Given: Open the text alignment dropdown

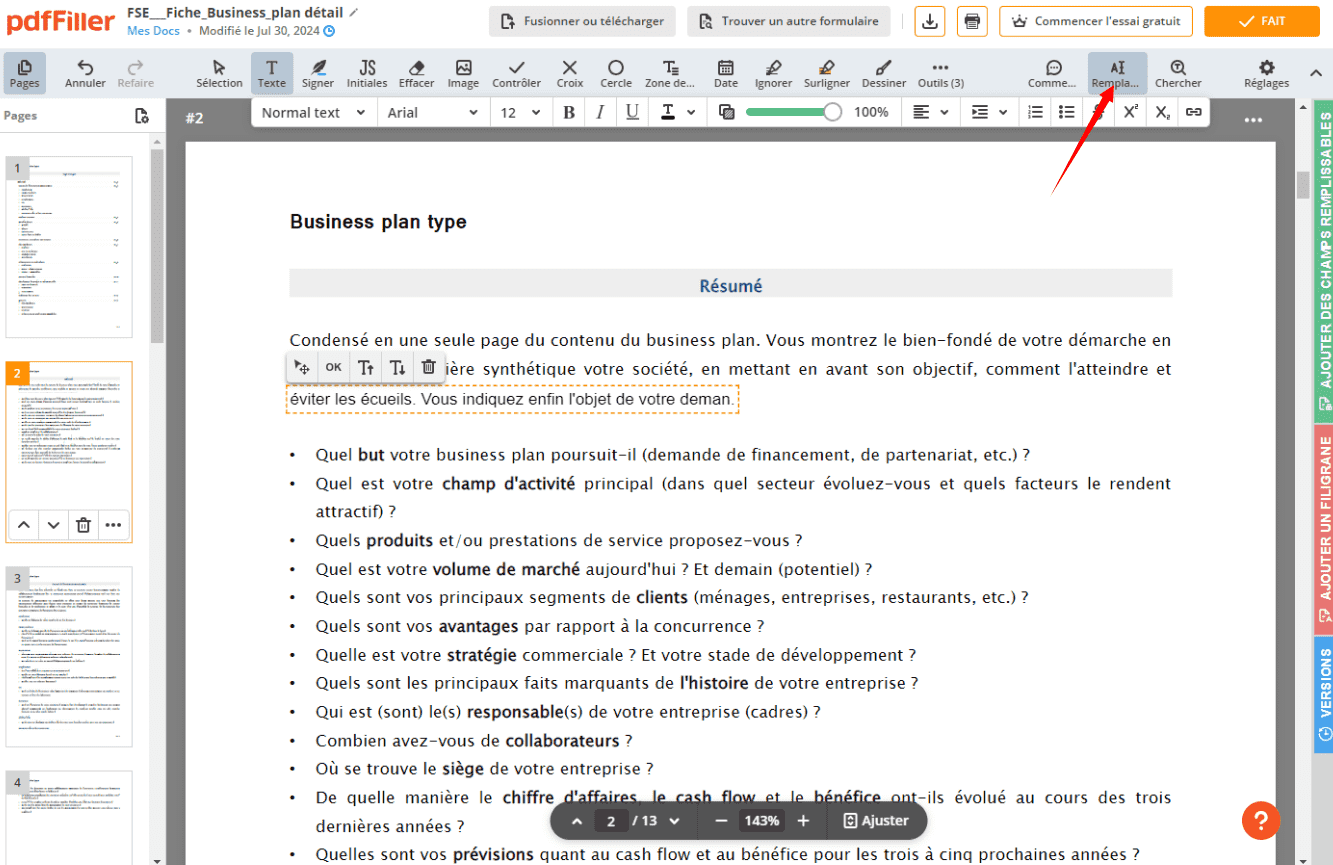Looking at the screenshot, I should click(931, 112).
